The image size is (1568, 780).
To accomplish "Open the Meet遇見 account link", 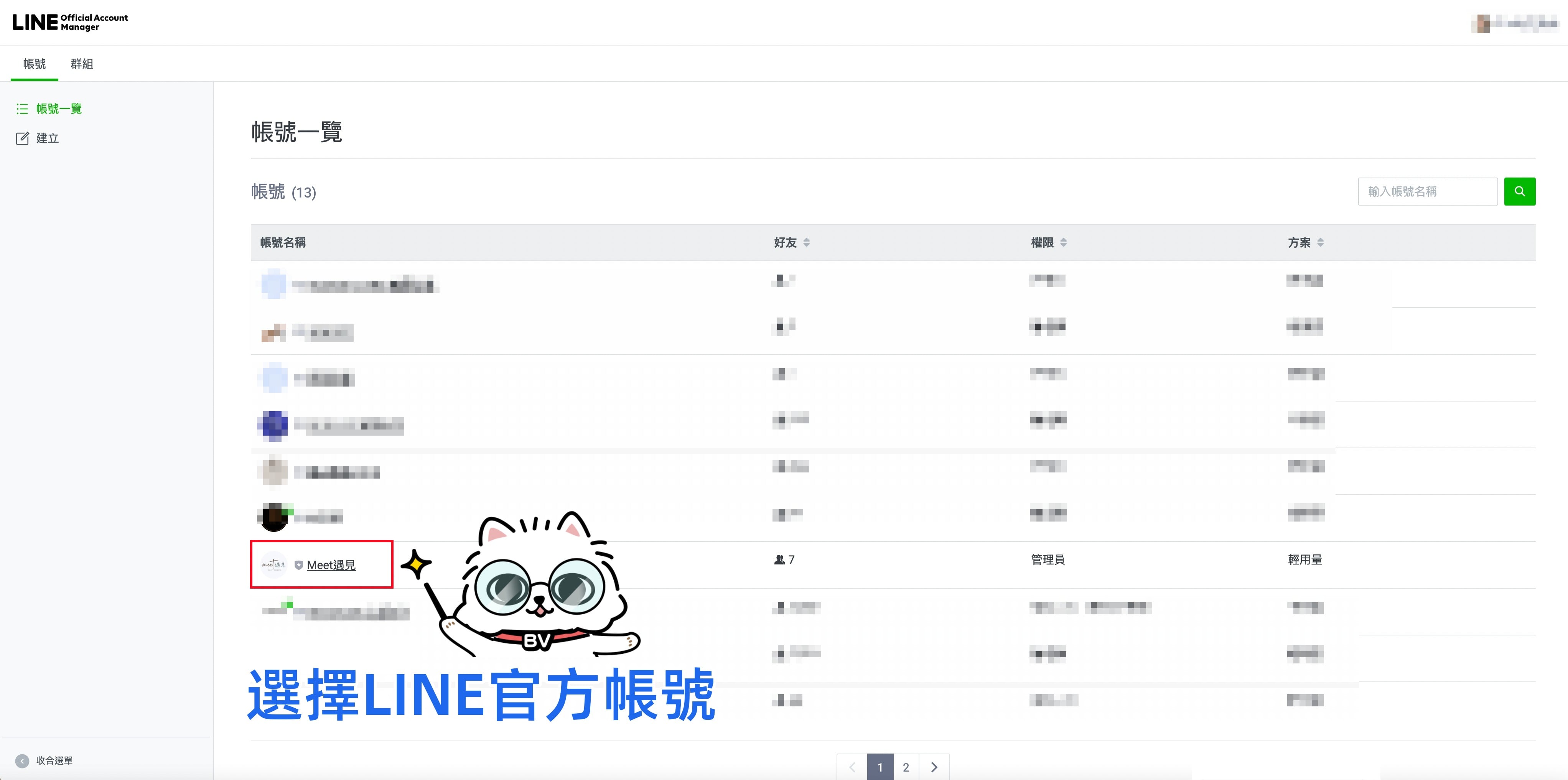I will (x=331, y=564).
